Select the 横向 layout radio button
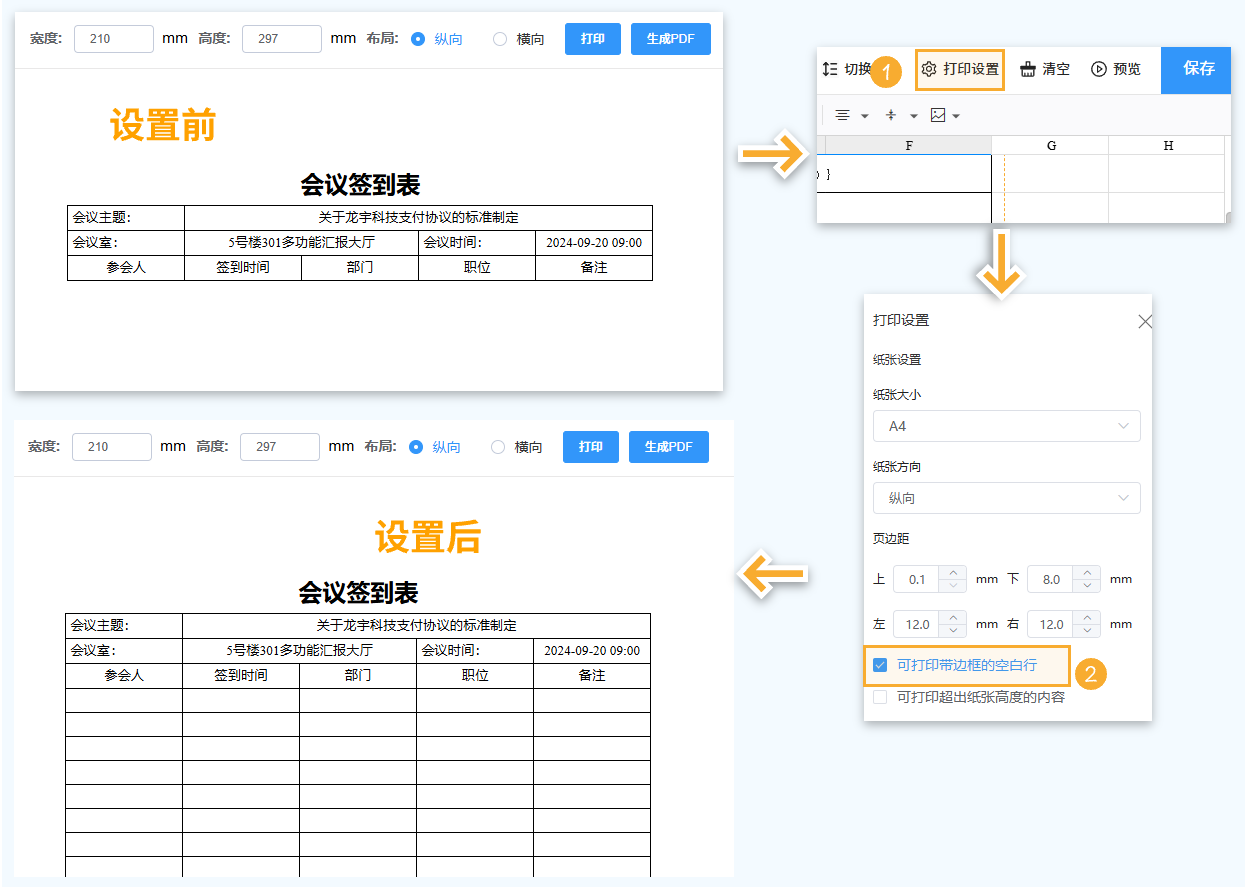 pyautogui.click(x=499, y=38)
